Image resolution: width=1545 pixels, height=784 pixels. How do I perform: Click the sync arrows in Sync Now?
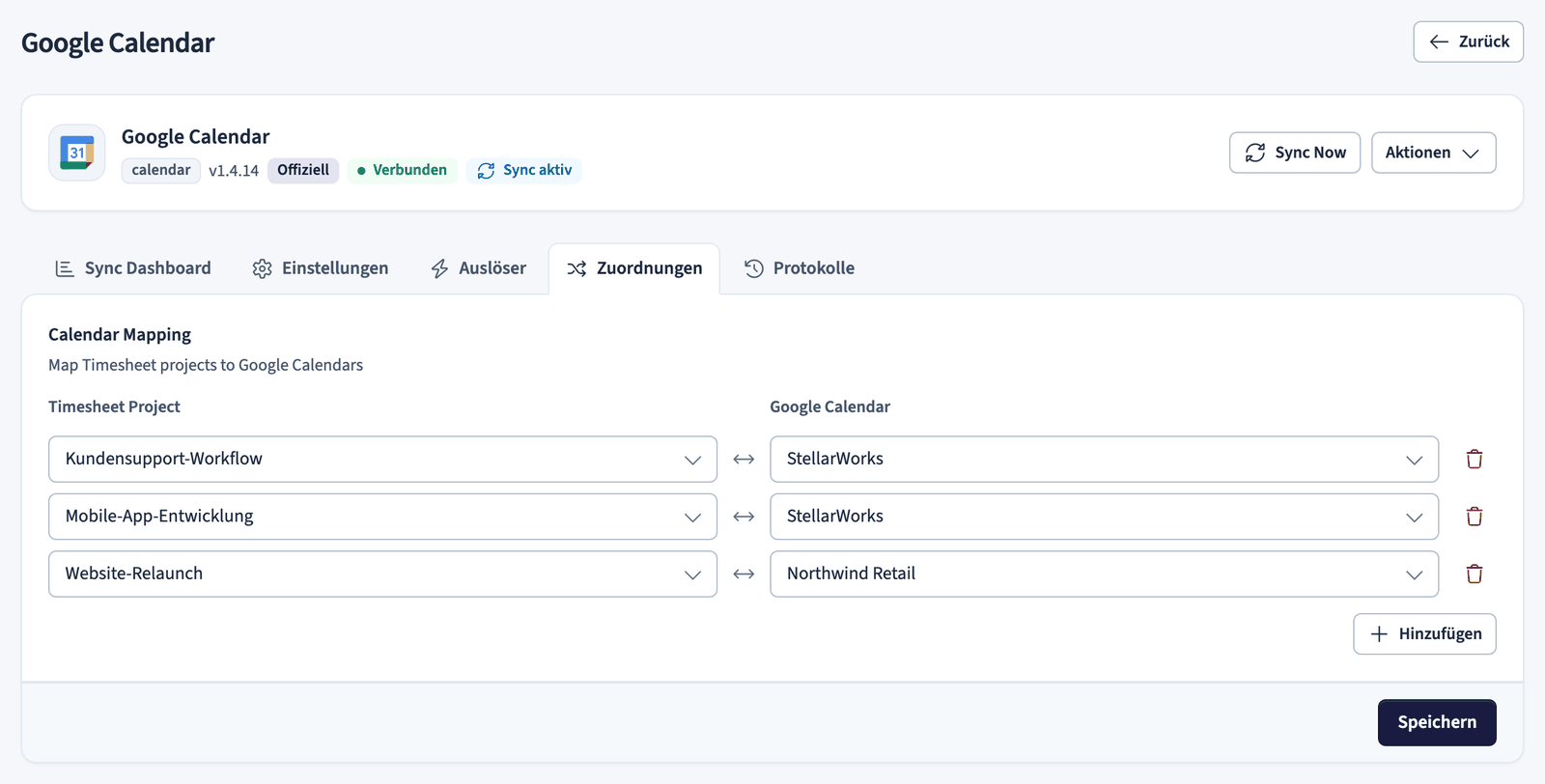pos(1255,153)
